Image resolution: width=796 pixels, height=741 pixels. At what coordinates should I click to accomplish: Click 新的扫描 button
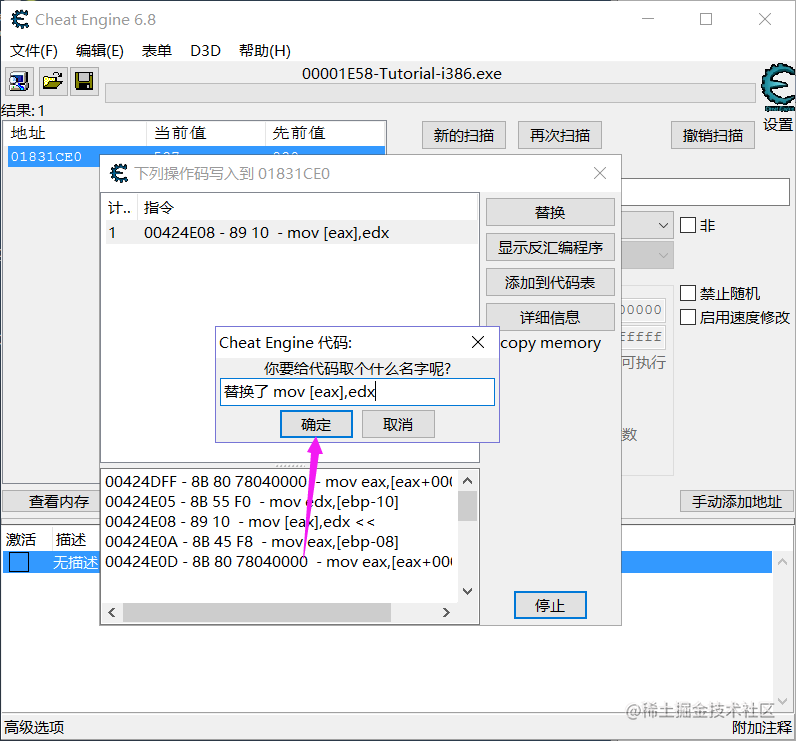coord(463,135)
